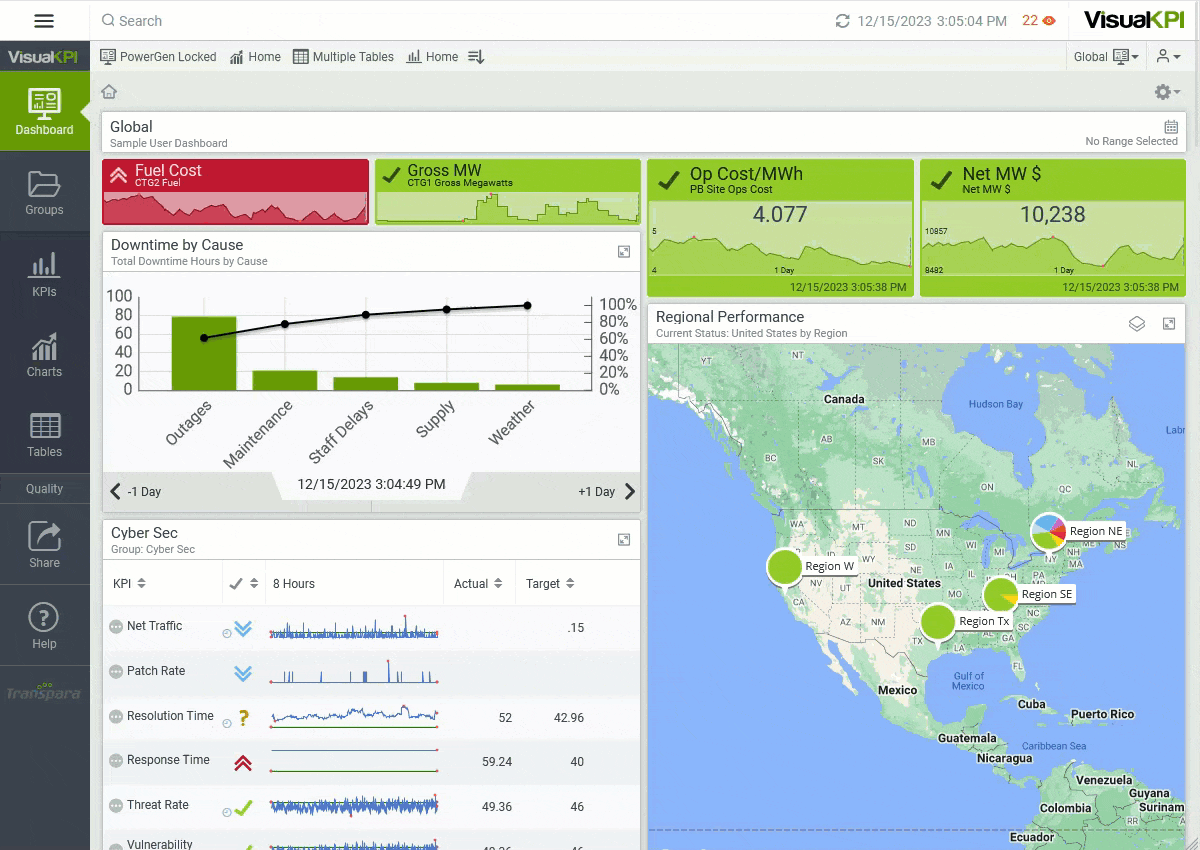
Task: Open the Global profile dropdown
Action: point(1106,57)
